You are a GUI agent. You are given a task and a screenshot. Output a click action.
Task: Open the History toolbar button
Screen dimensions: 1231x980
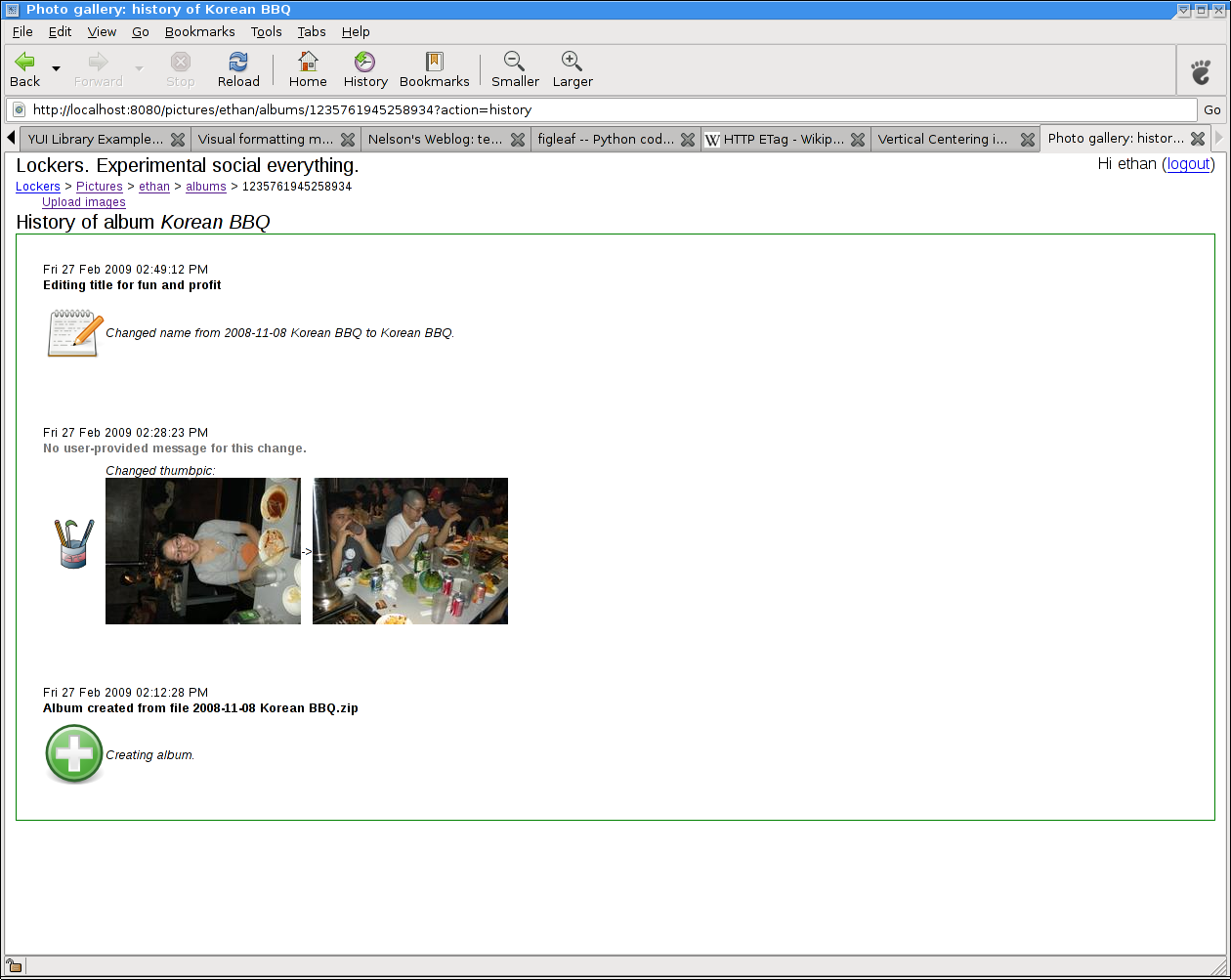[365, 69]
